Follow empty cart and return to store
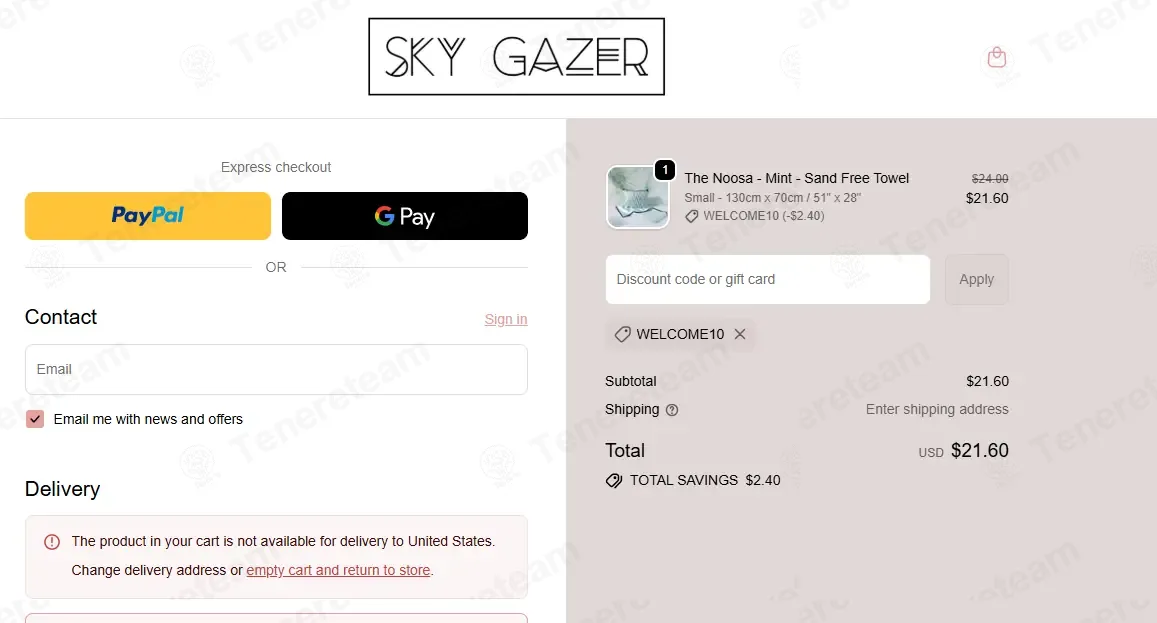This screenshot has width=1157, height=623. pos(338,570)
